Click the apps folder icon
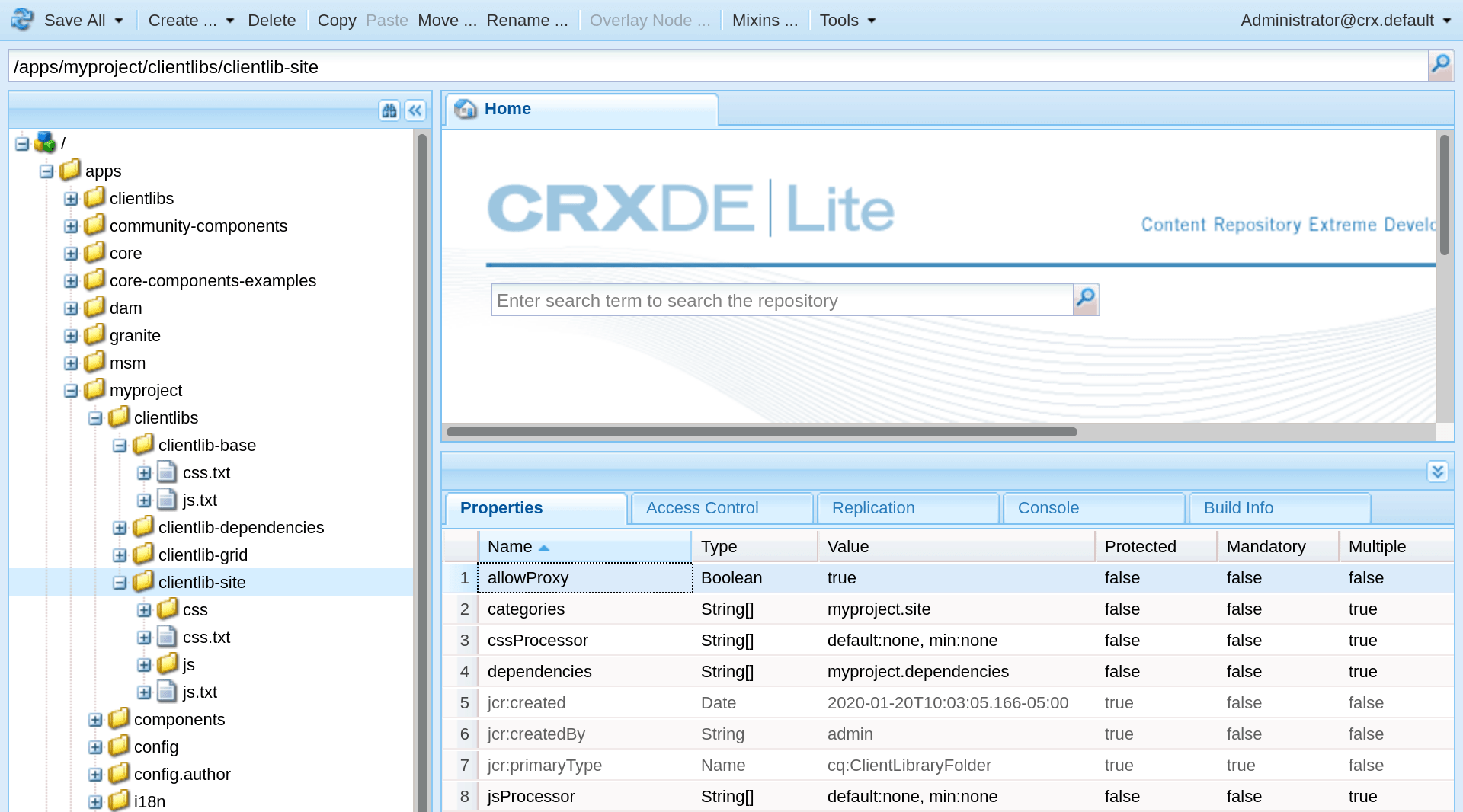Screen dimensions: 1463x812 (70, 170)
